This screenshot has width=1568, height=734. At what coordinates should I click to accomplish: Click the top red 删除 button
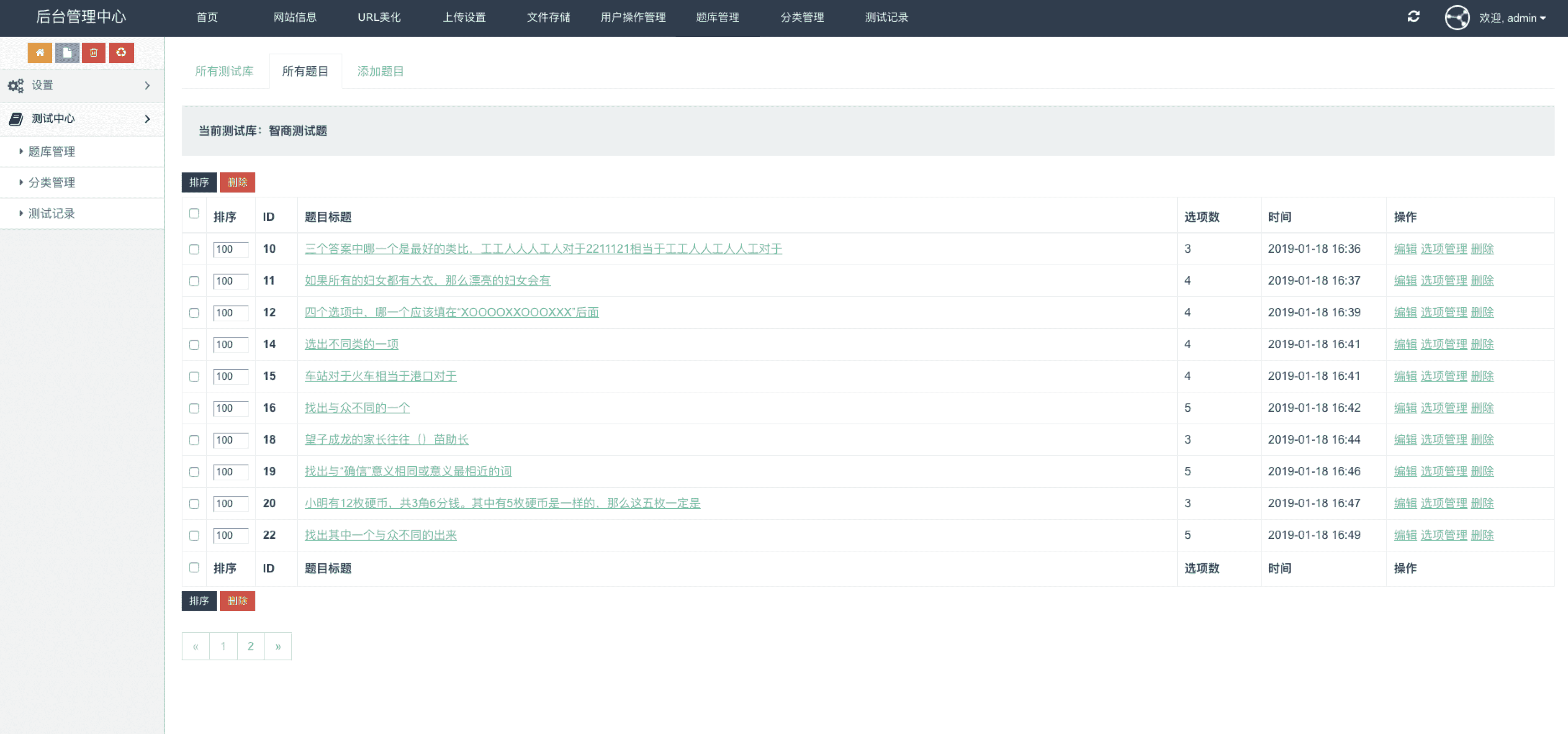237,182
